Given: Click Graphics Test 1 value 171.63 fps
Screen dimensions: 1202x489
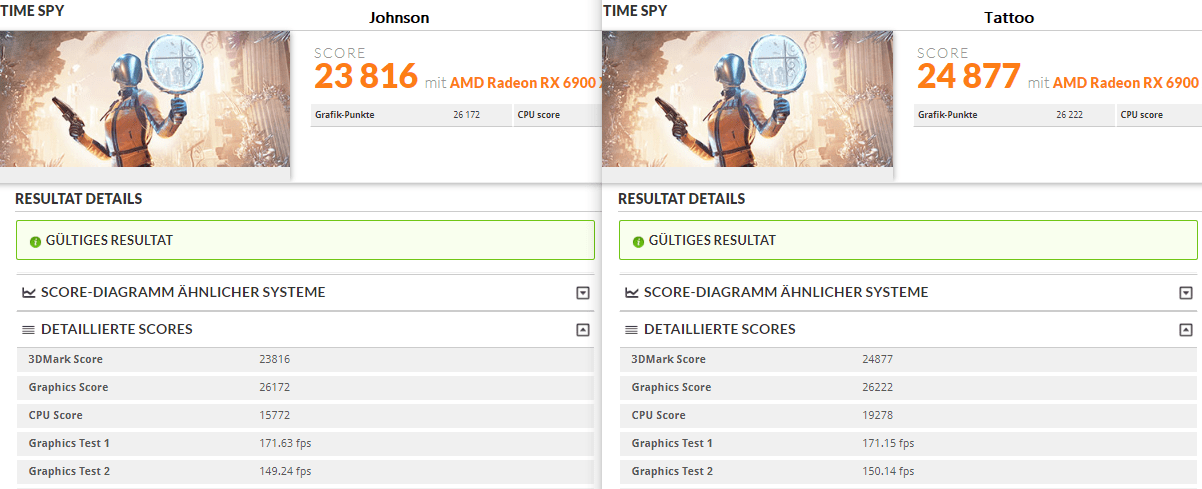Looking at the screenshot, I should pos(285,443).
